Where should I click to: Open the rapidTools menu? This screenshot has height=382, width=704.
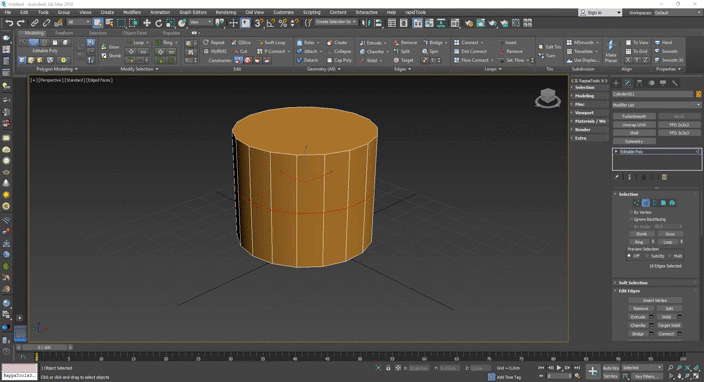tap(415, 12)
